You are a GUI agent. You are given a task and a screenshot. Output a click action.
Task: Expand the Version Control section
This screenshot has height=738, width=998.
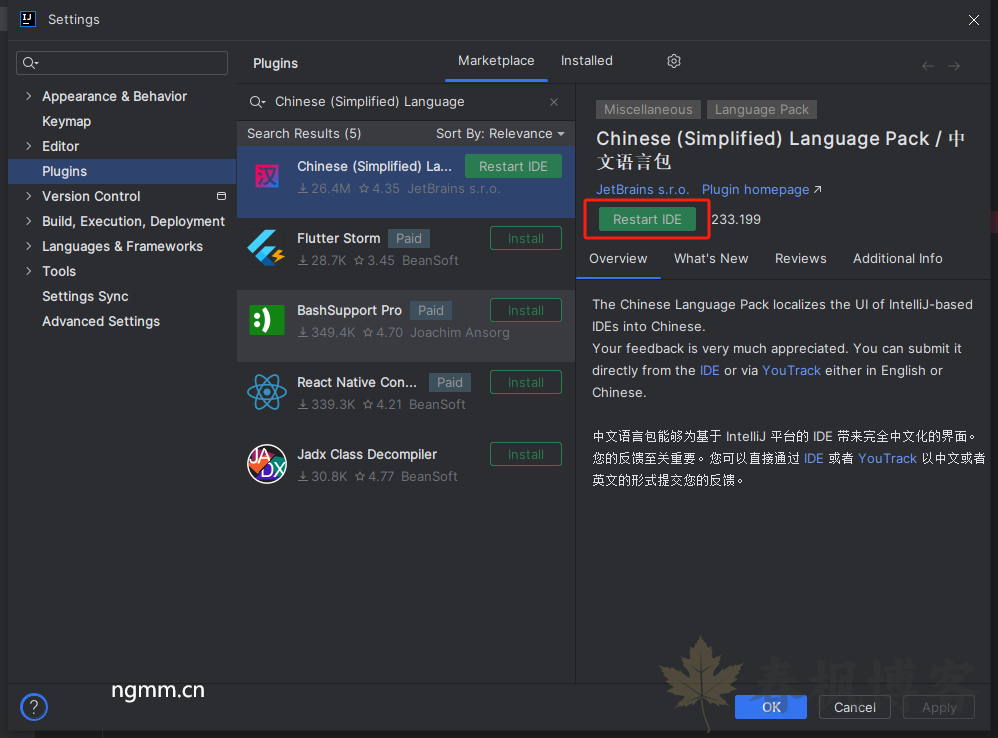click(x=28, y=196)
